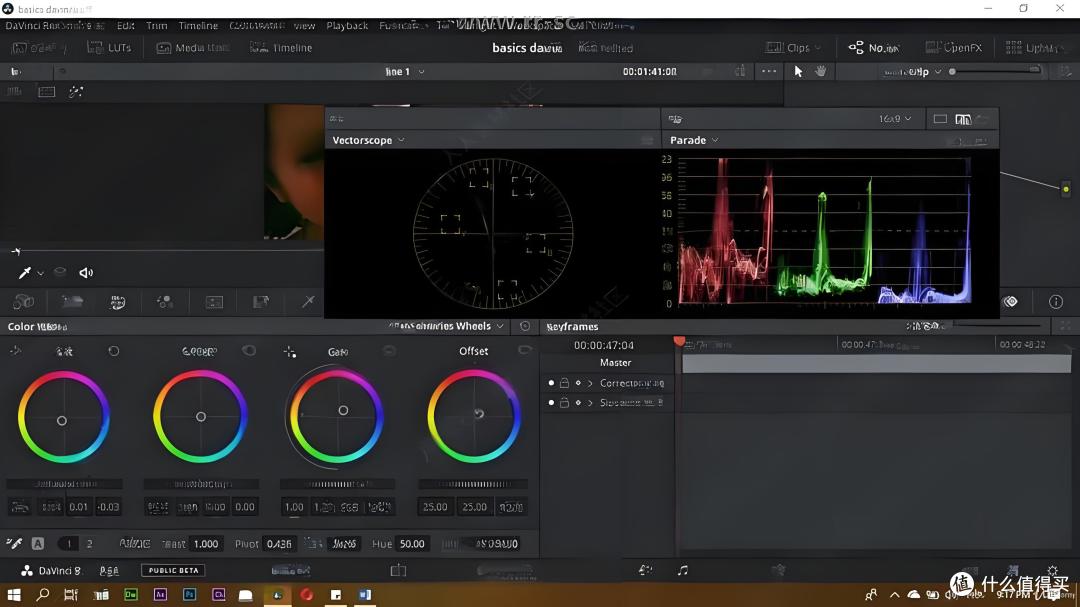Click the auto balance wand icon bottom left

pyautogui.click(x=14, y=544)
